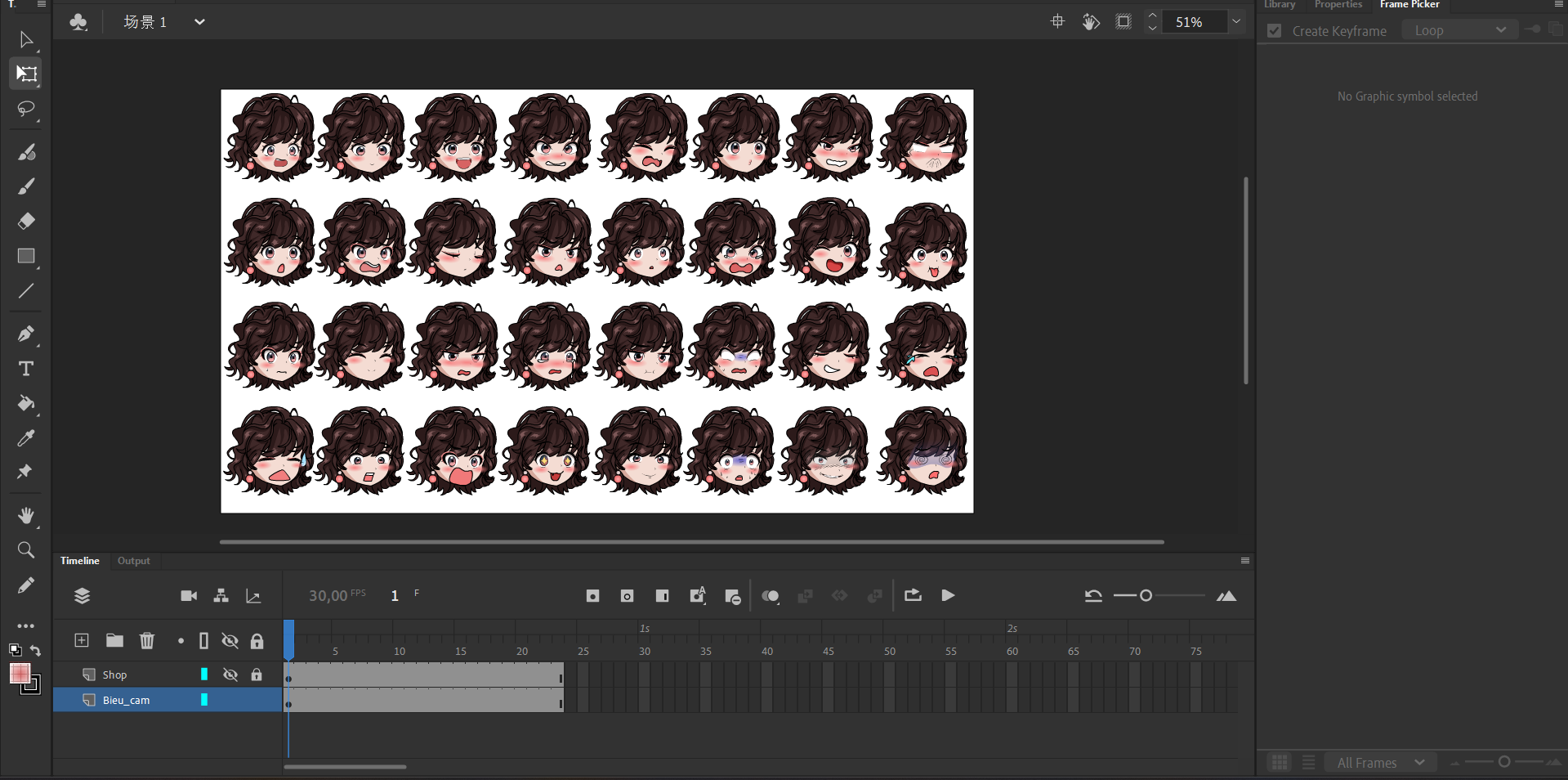
Task: Uncheck the Create Keyframe checkbox
Action: [1274, 31]
